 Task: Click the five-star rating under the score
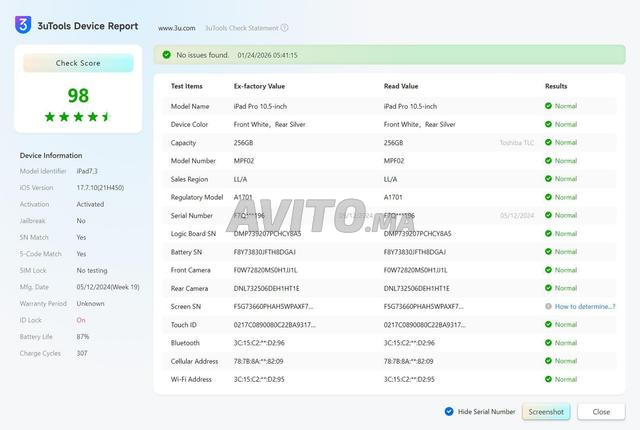78,117
